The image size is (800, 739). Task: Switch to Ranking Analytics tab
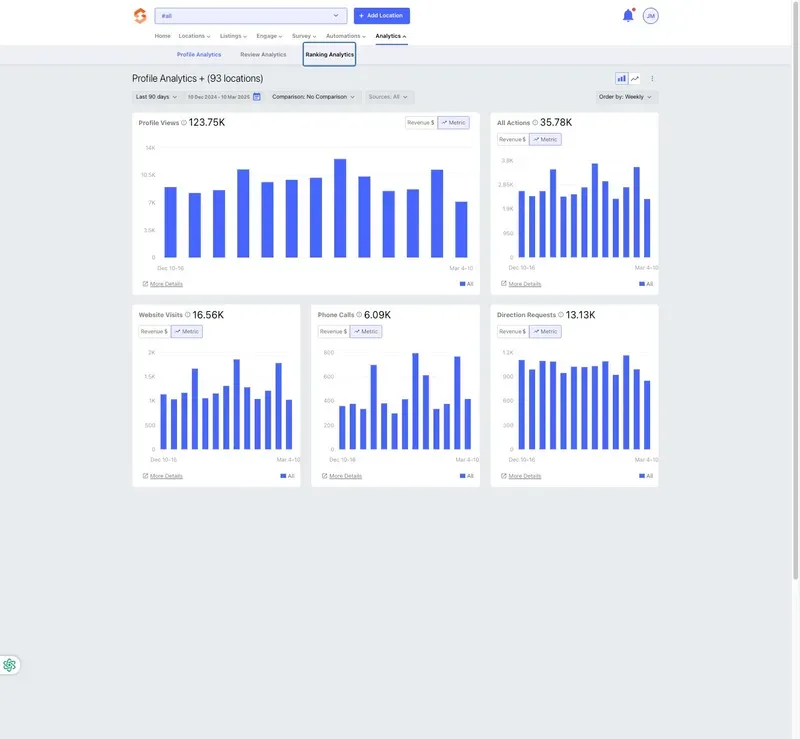[330, 55]
